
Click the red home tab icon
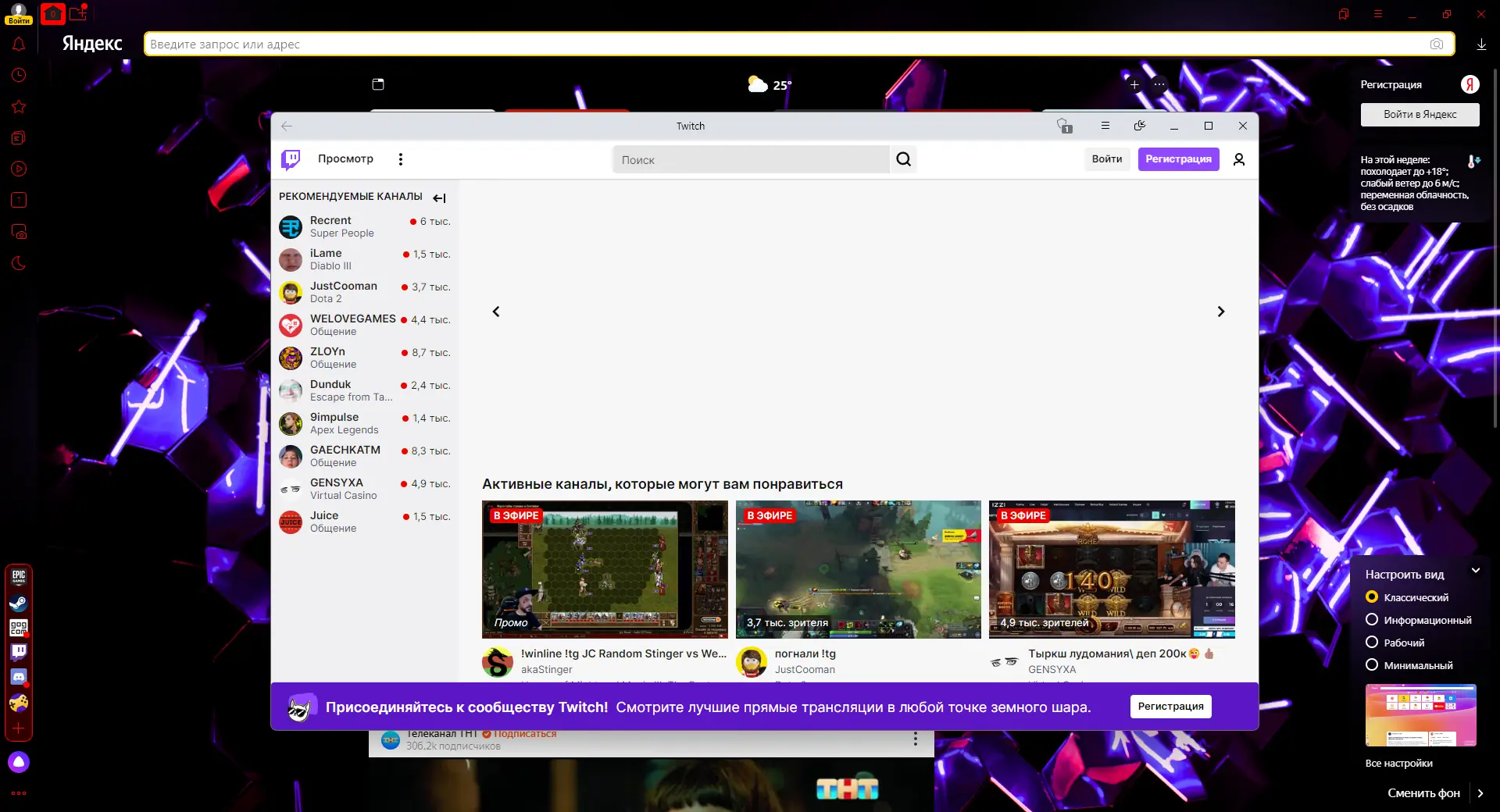point(53,13)
